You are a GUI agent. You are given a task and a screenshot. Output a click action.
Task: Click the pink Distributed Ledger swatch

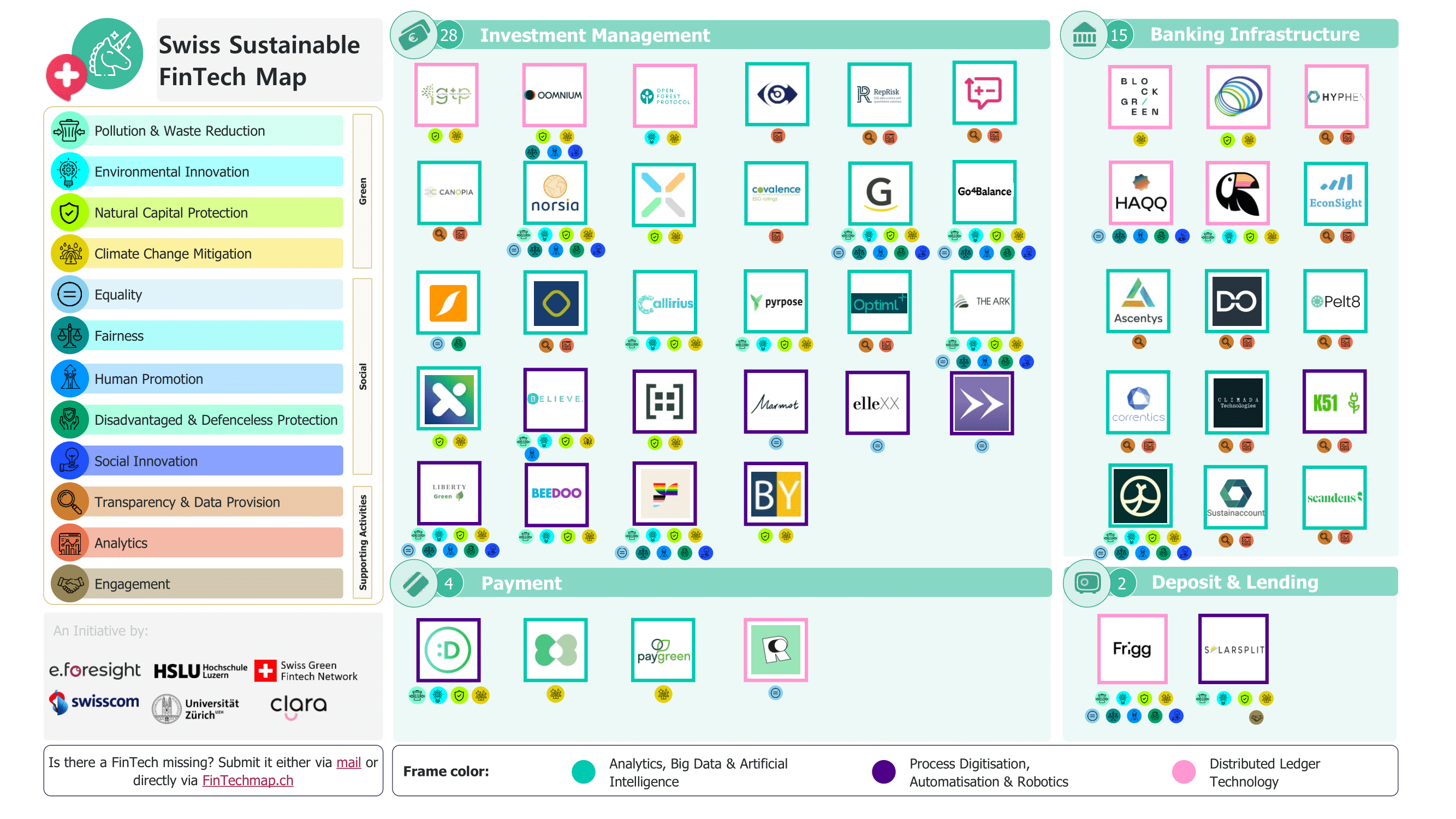tap(1184, 771)
